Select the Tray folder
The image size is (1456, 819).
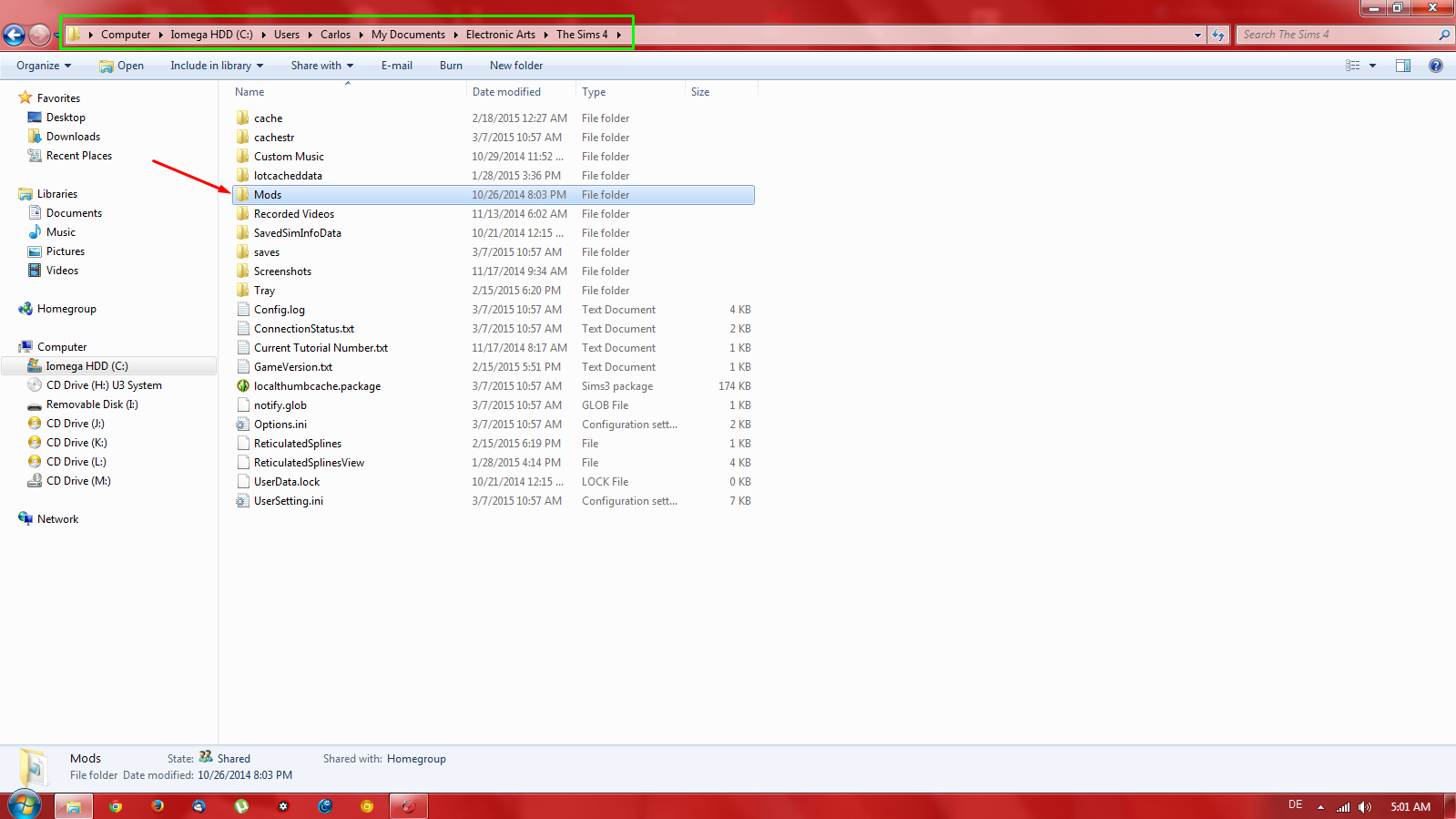[264, 291]
